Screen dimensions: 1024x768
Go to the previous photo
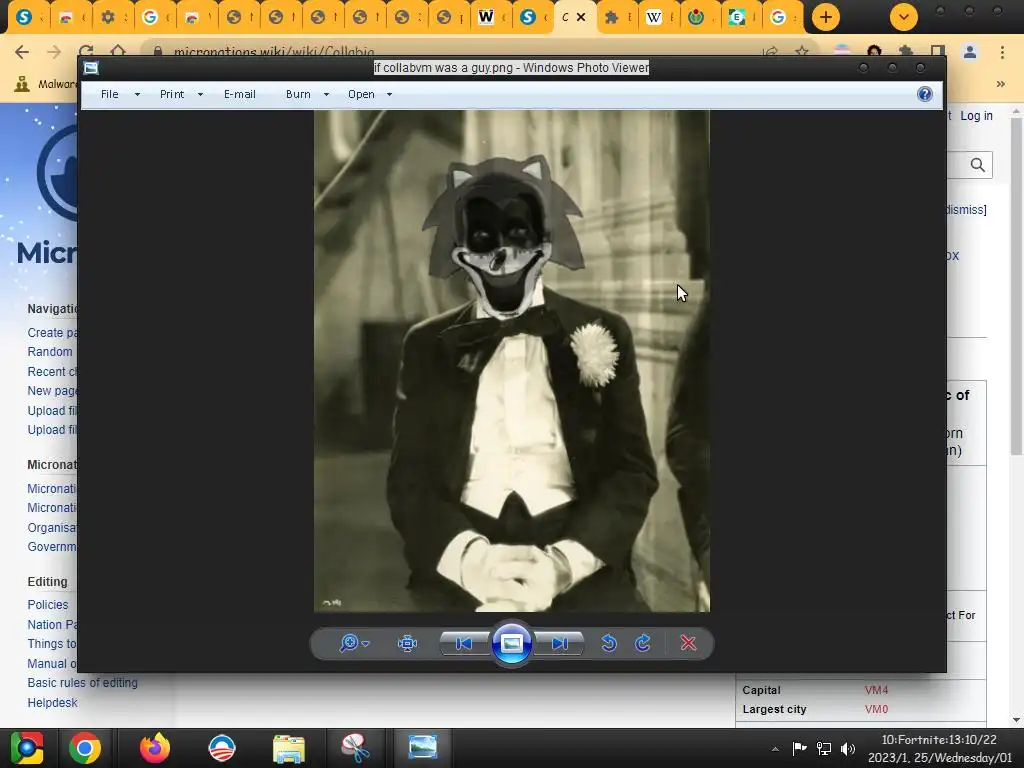point(464,643)
